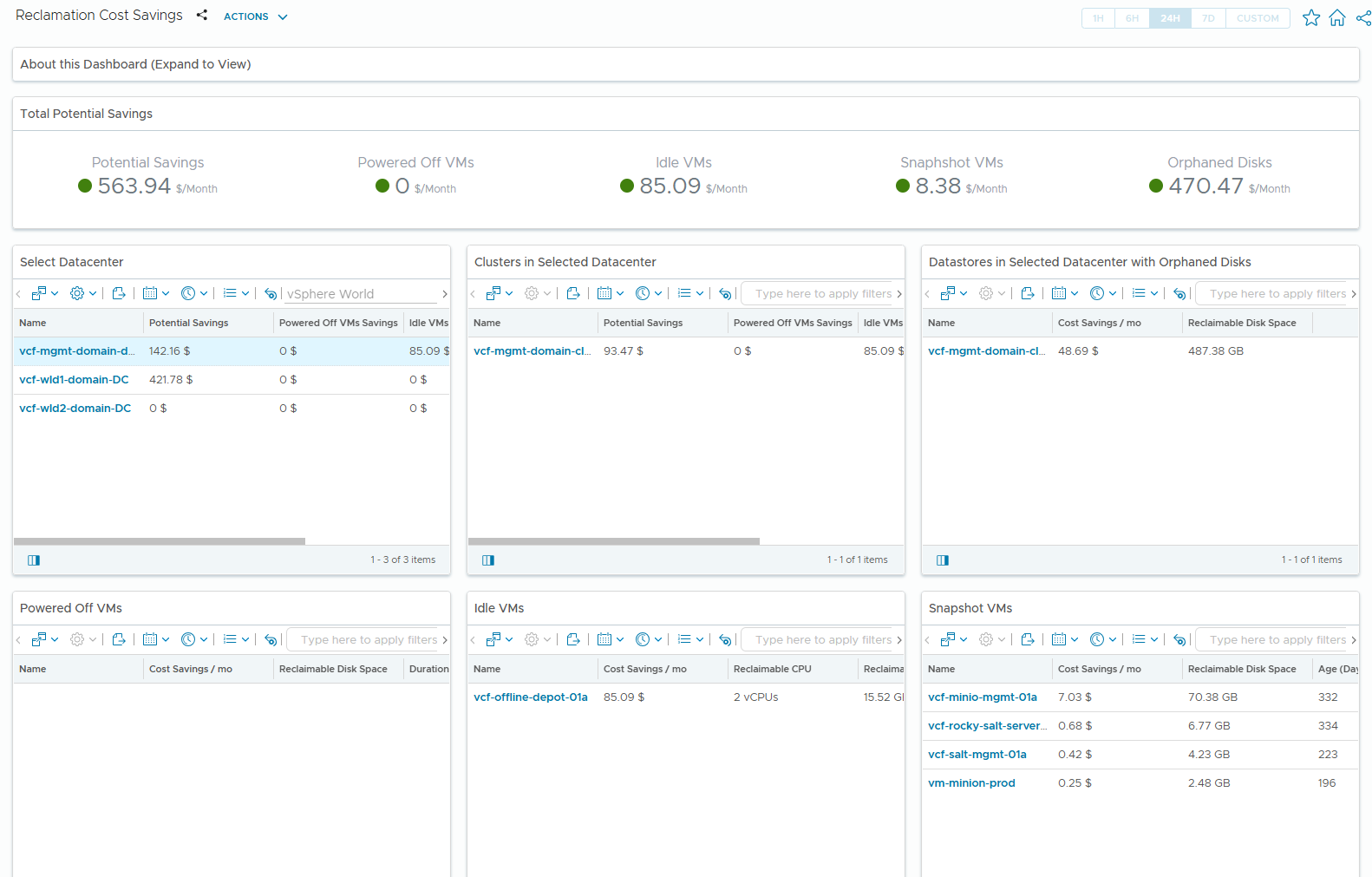Select the 7D time range

click(x=1208, y=18)
